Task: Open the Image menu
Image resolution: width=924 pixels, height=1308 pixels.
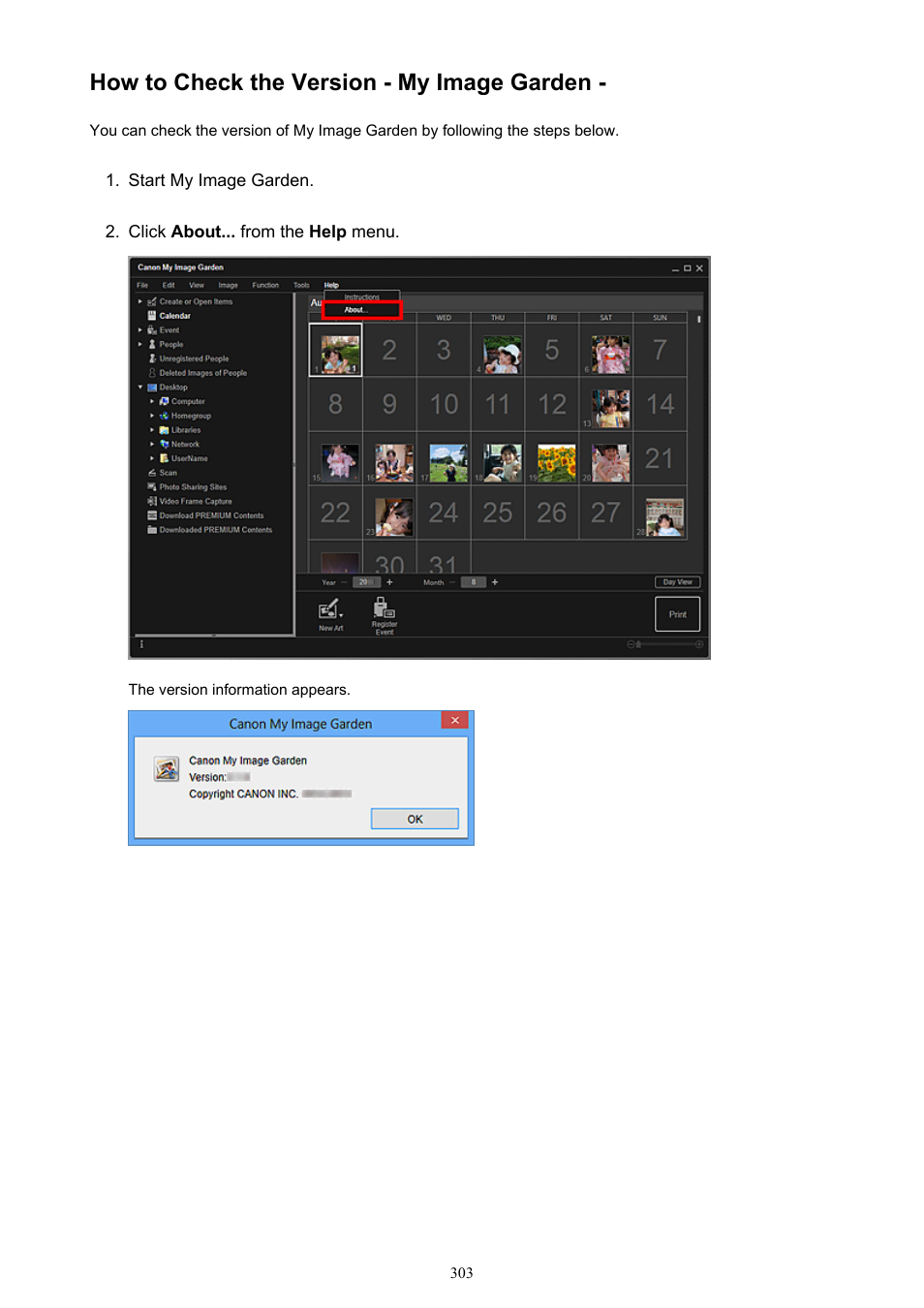Action: (x=229, y=286)
